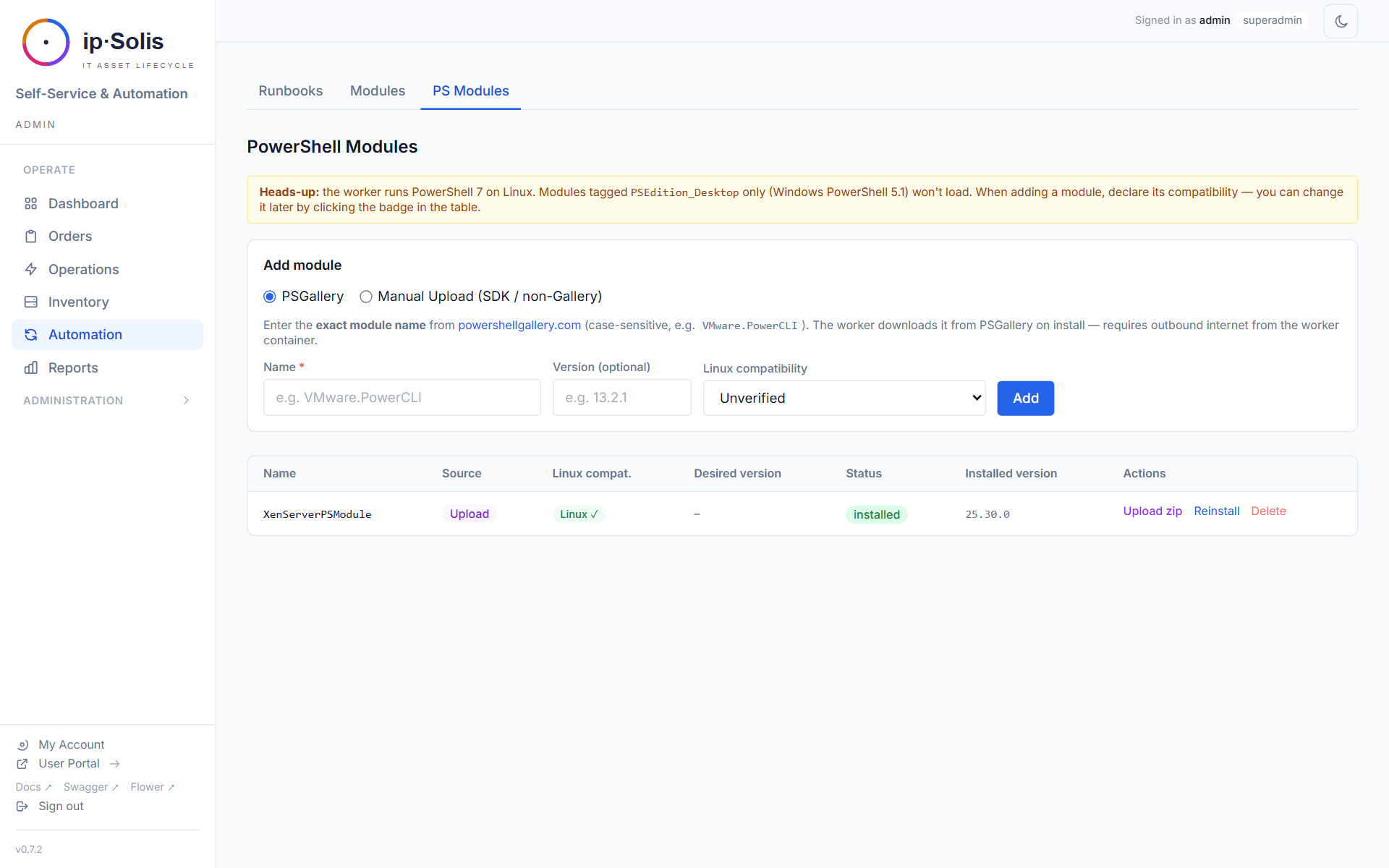
Task: Select Manual Upload radio option
Action: [x=366, y=297]
